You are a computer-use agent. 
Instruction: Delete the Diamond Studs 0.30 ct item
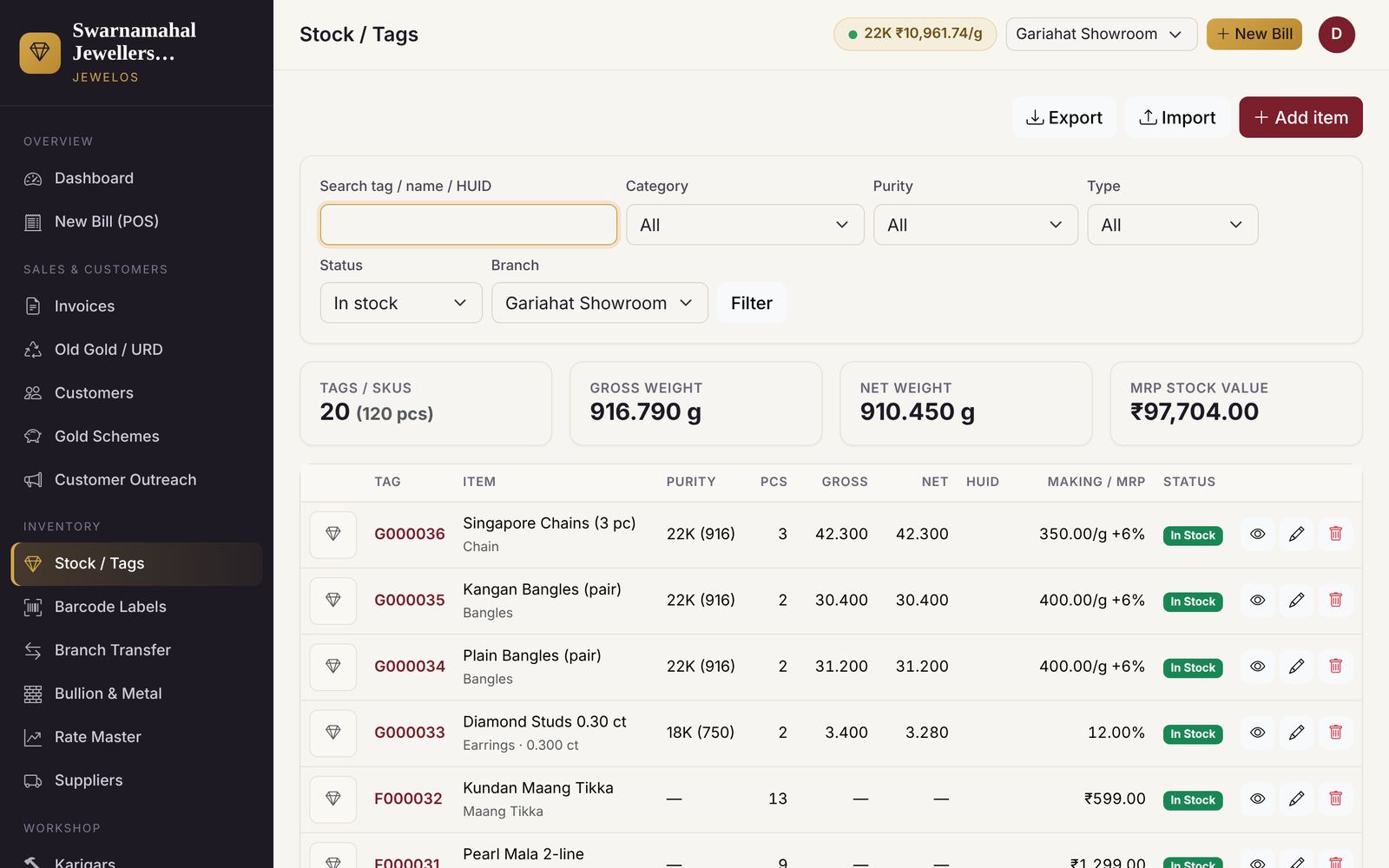[x=1335, y=733]
